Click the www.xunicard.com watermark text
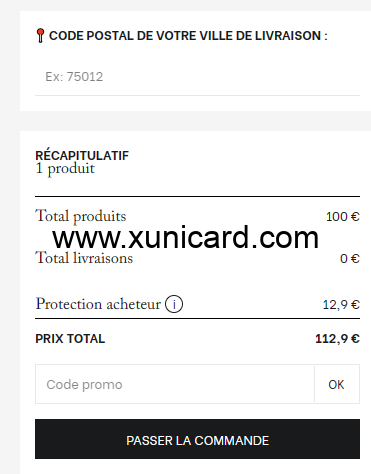The width and height of the screenshot is (371, 474). click(x=186, y=237)
